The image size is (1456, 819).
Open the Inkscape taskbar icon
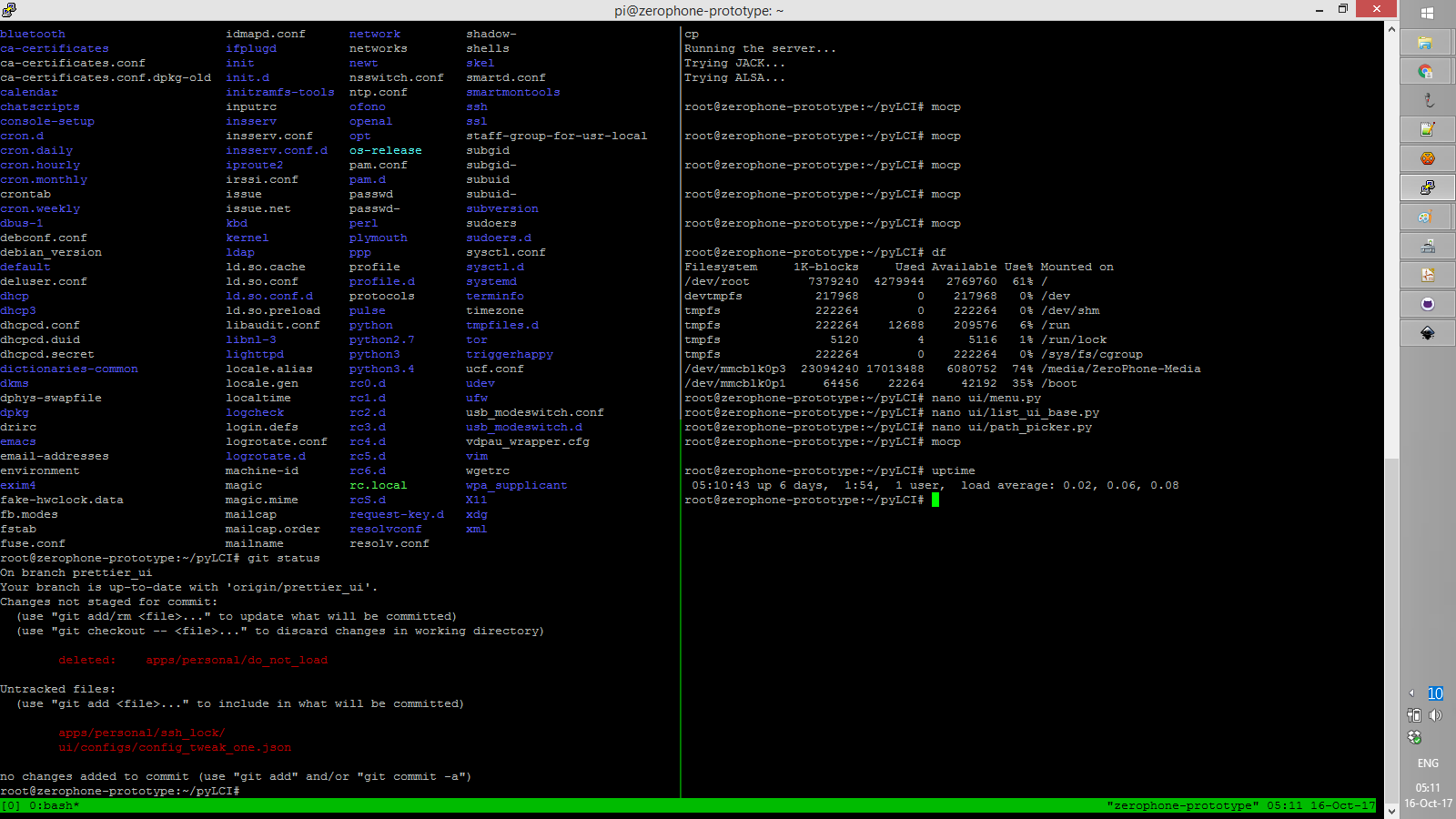1427,333
